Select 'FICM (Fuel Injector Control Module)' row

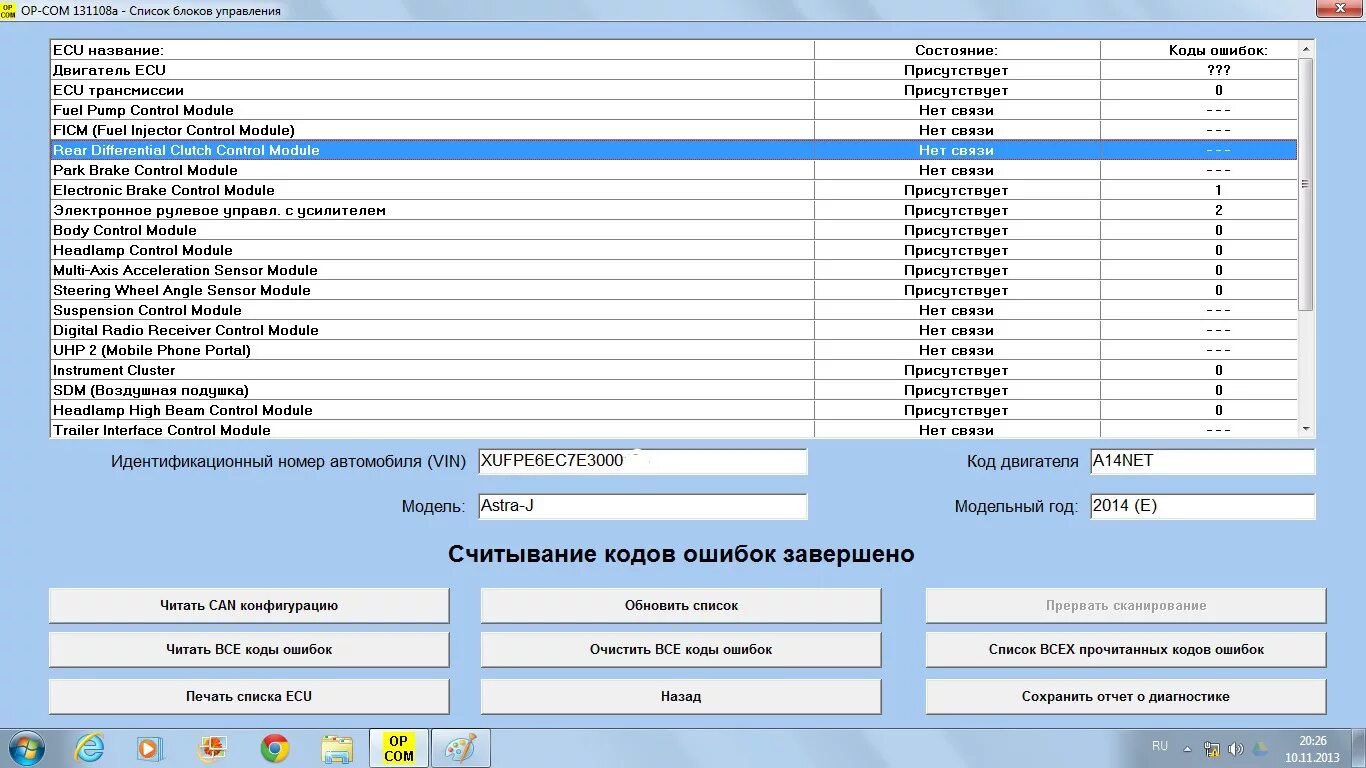(674, 130)
